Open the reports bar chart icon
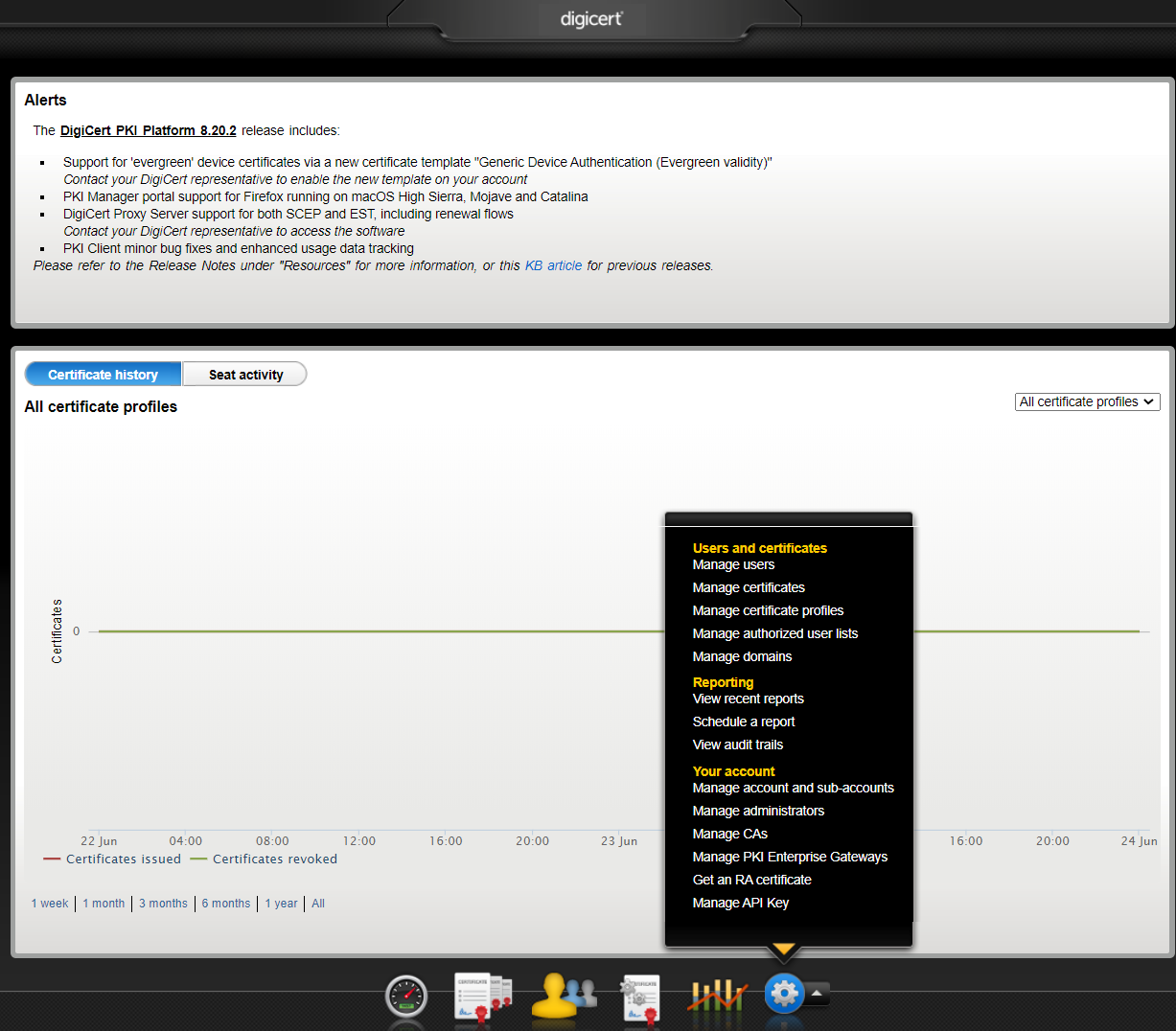This screenshot has width=1176, height=1031. coord(718,997)
